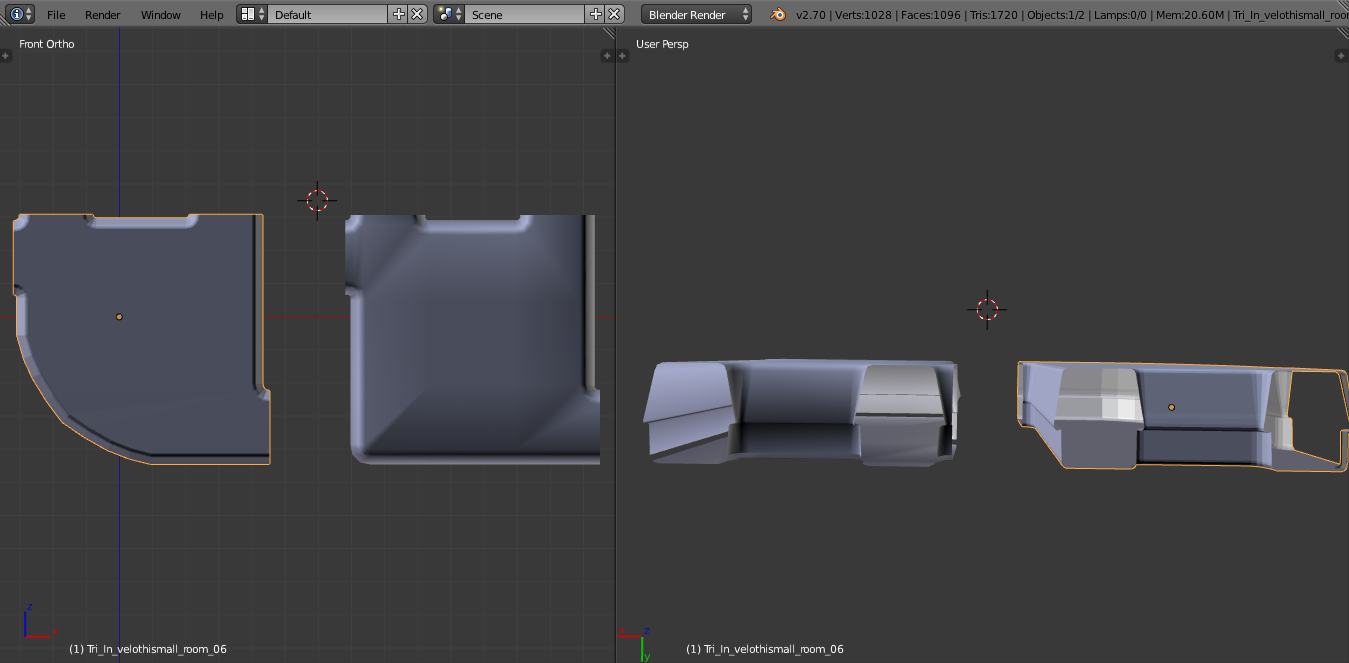Screen dimensions: 1349x663
Task: Click the "Mem:20.60M" memory readout
Action: click(1188, 15)
